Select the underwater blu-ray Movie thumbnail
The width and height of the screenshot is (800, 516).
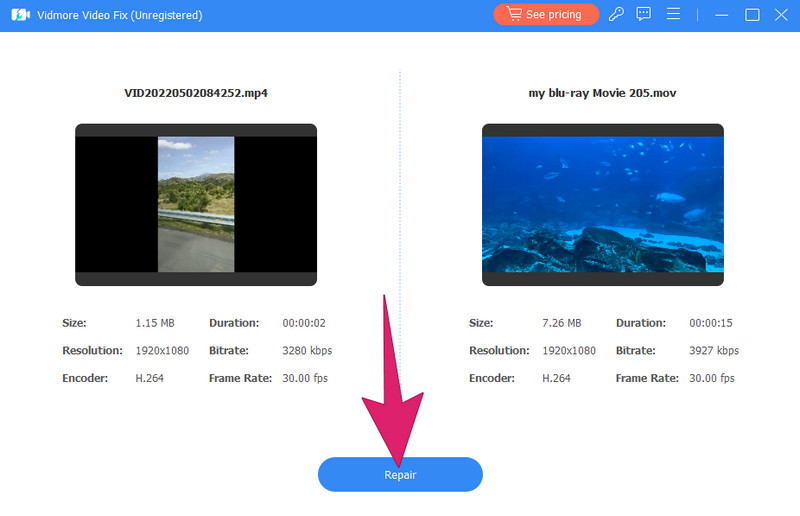pyautogui.click(x=603, y=204)
